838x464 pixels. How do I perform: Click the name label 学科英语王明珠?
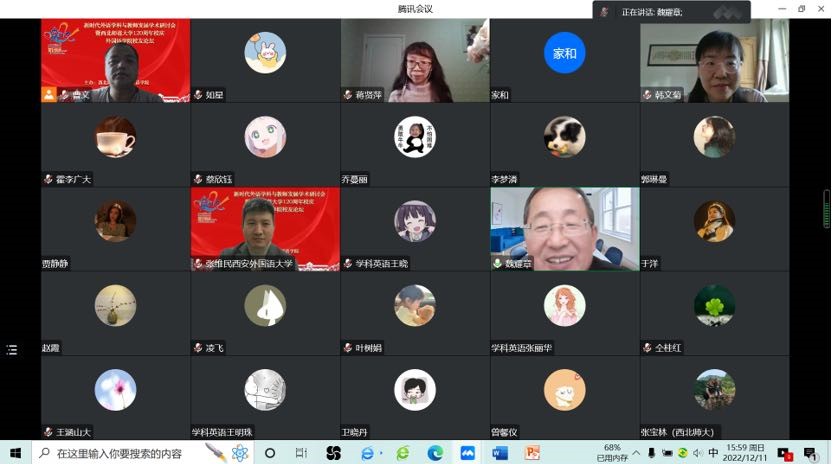click(x=222, y=432)
